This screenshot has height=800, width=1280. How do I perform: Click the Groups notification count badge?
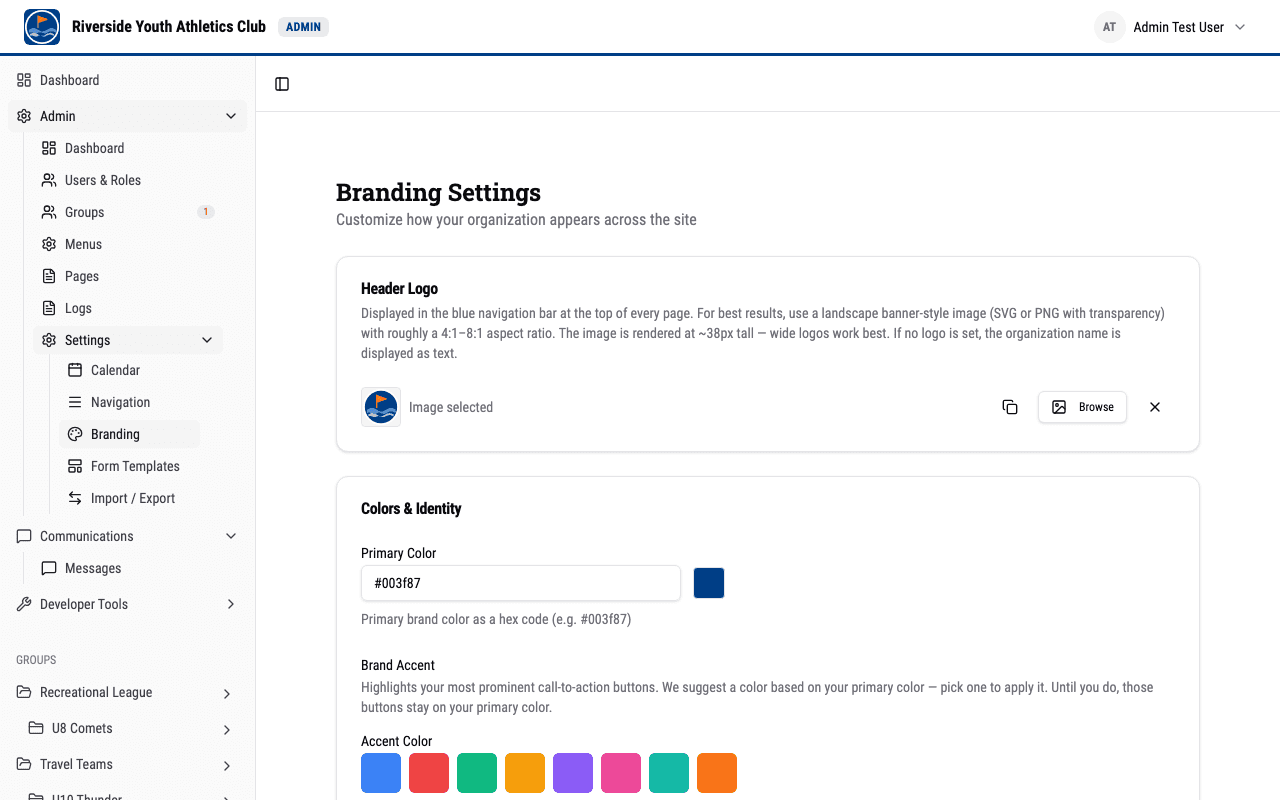click(206, 212)
